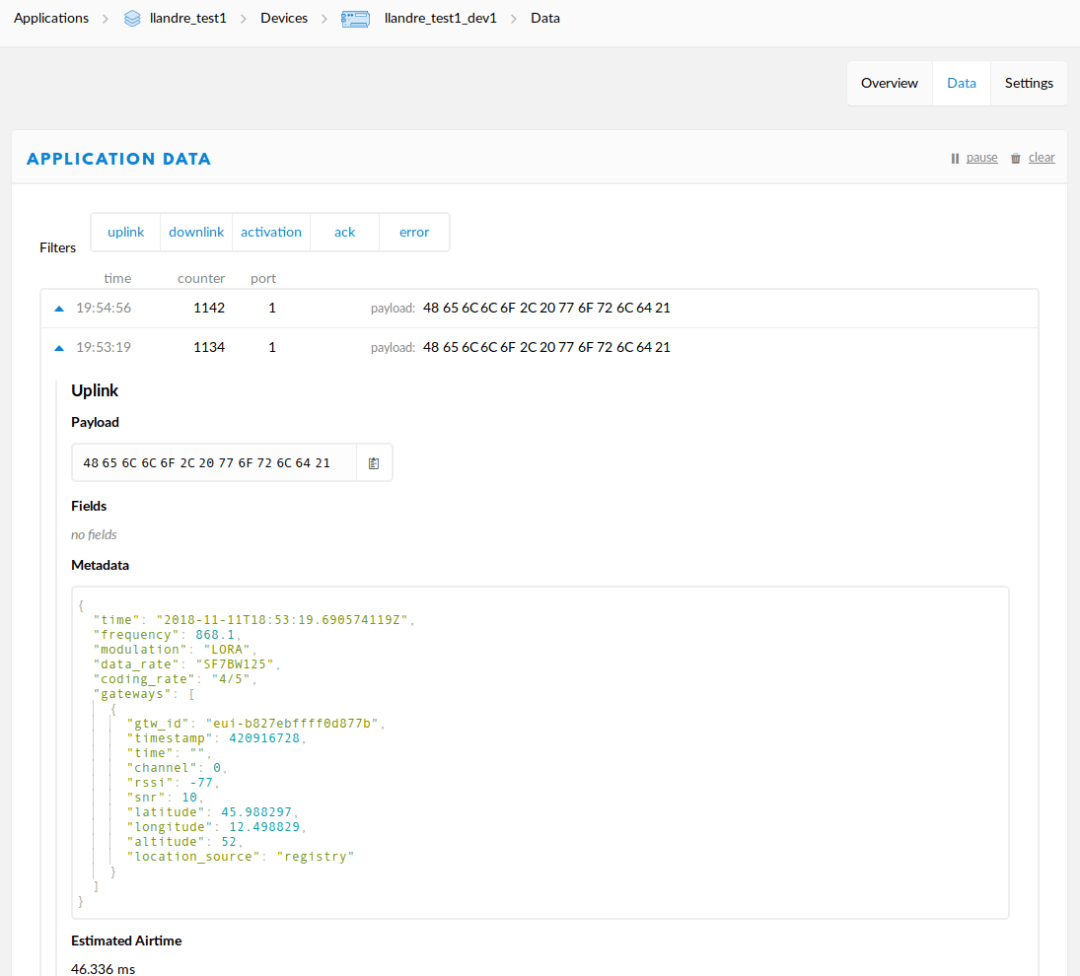This screenshot has width=1080, height=976.
Task: Toggle the downlink filter
Action: pos(196,232)
